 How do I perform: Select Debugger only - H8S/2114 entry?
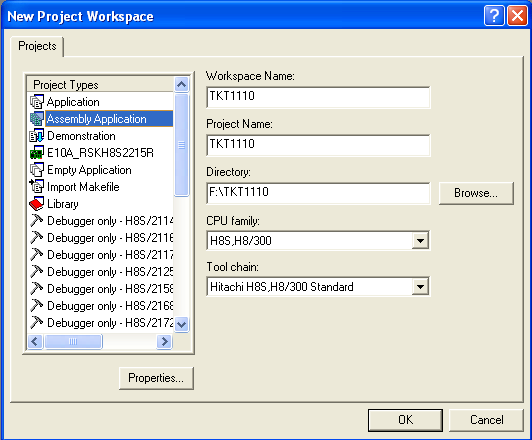110,221
